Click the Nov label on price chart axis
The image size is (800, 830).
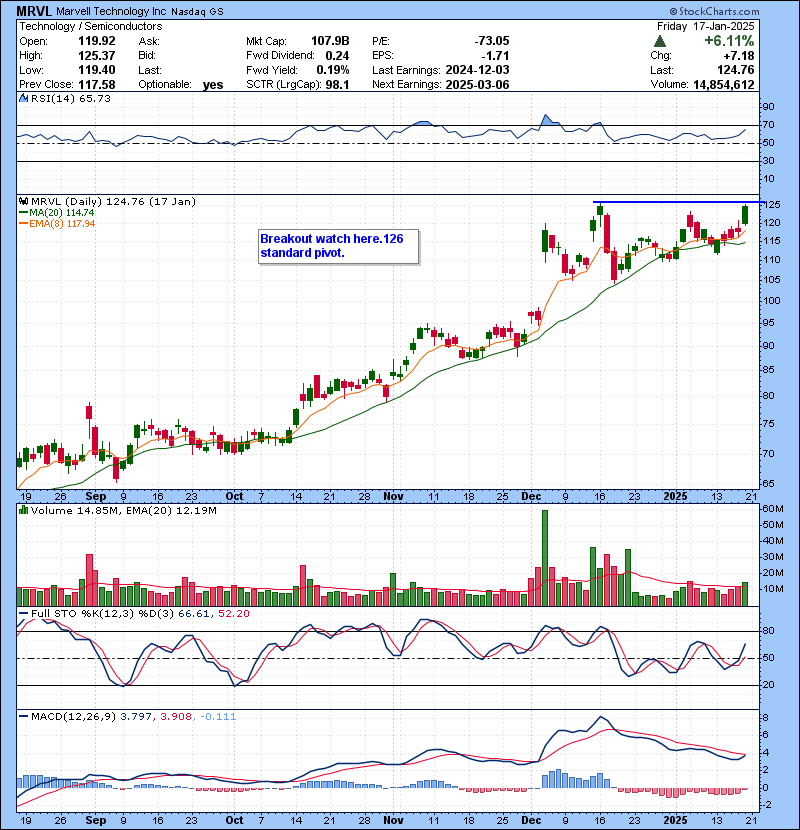[393, 495]
